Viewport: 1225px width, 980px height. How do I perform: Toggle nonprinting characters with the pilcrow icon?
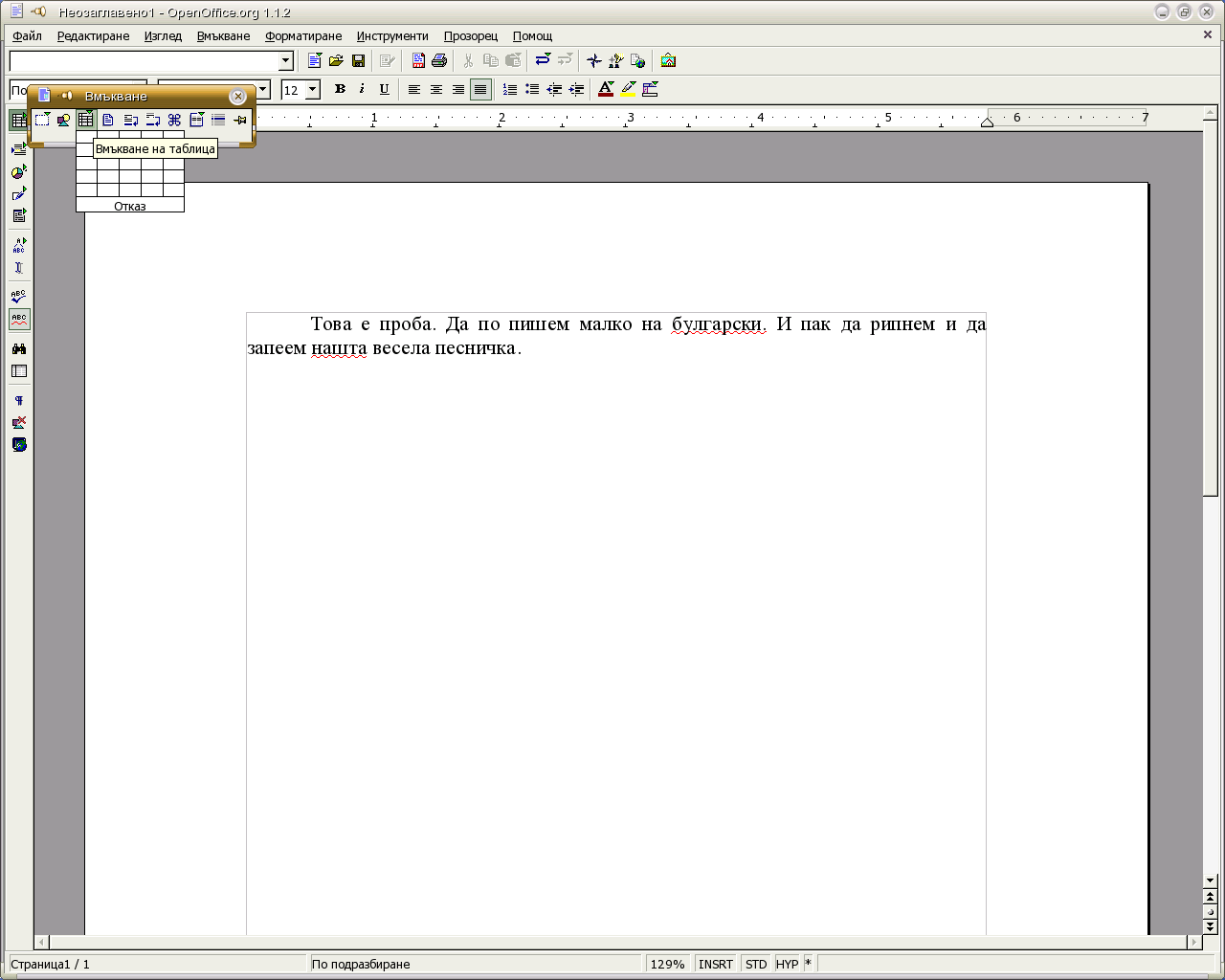click(19, 401)
